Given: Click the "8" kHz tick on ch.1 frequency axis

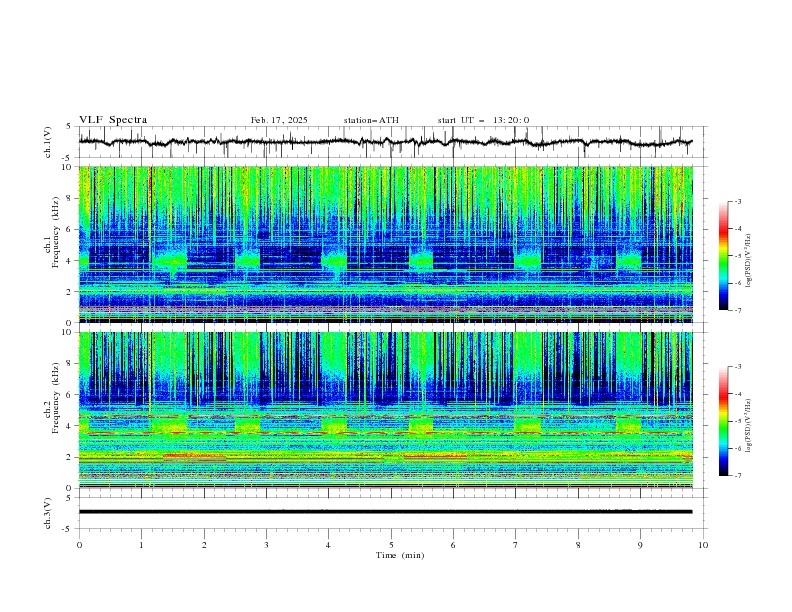Looking at the screenshot, I should [x=71, y=198].
